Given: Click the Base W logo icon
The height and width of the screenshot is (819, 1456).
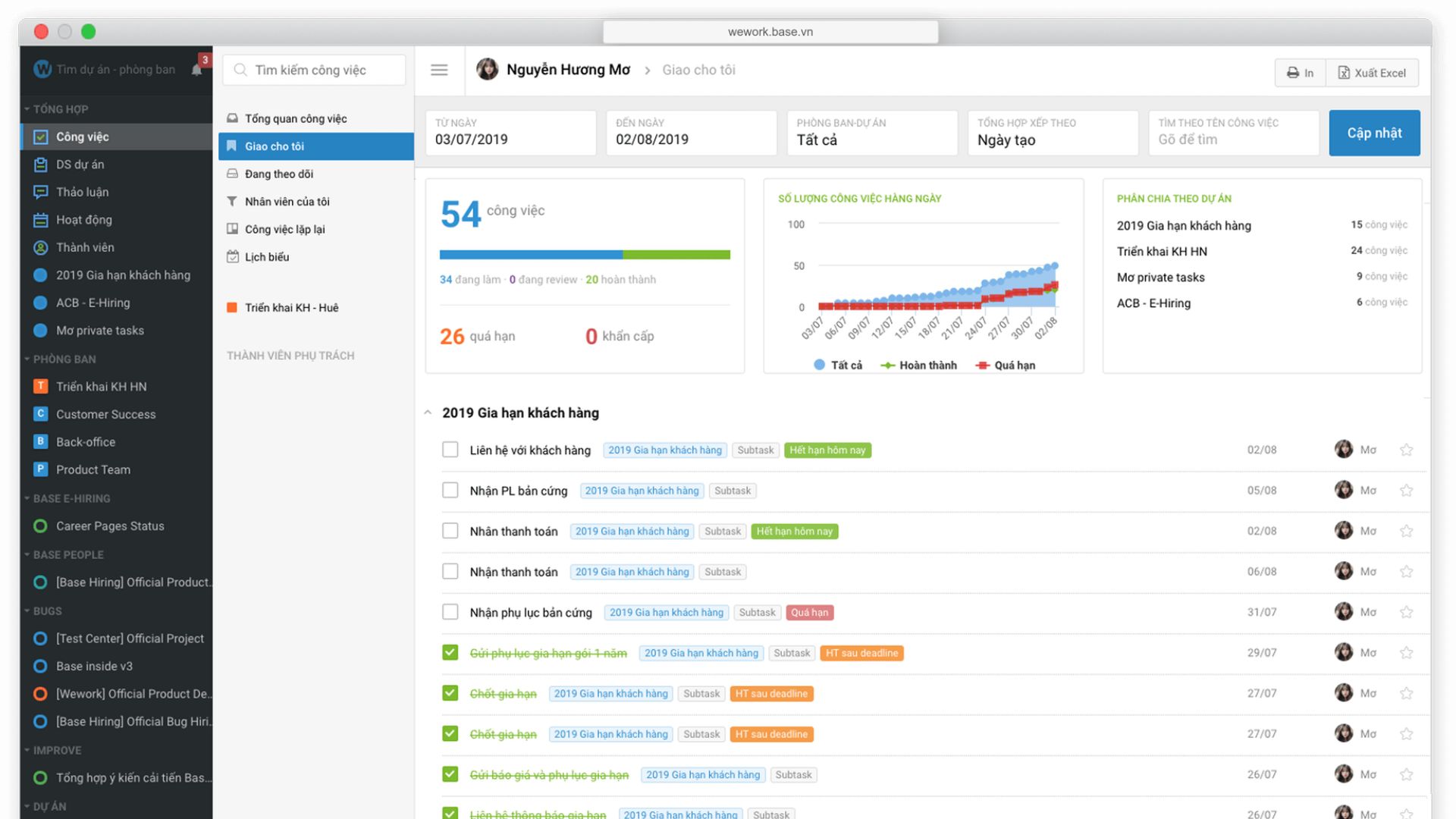Looking at the screenshot, I should [42, 69].
